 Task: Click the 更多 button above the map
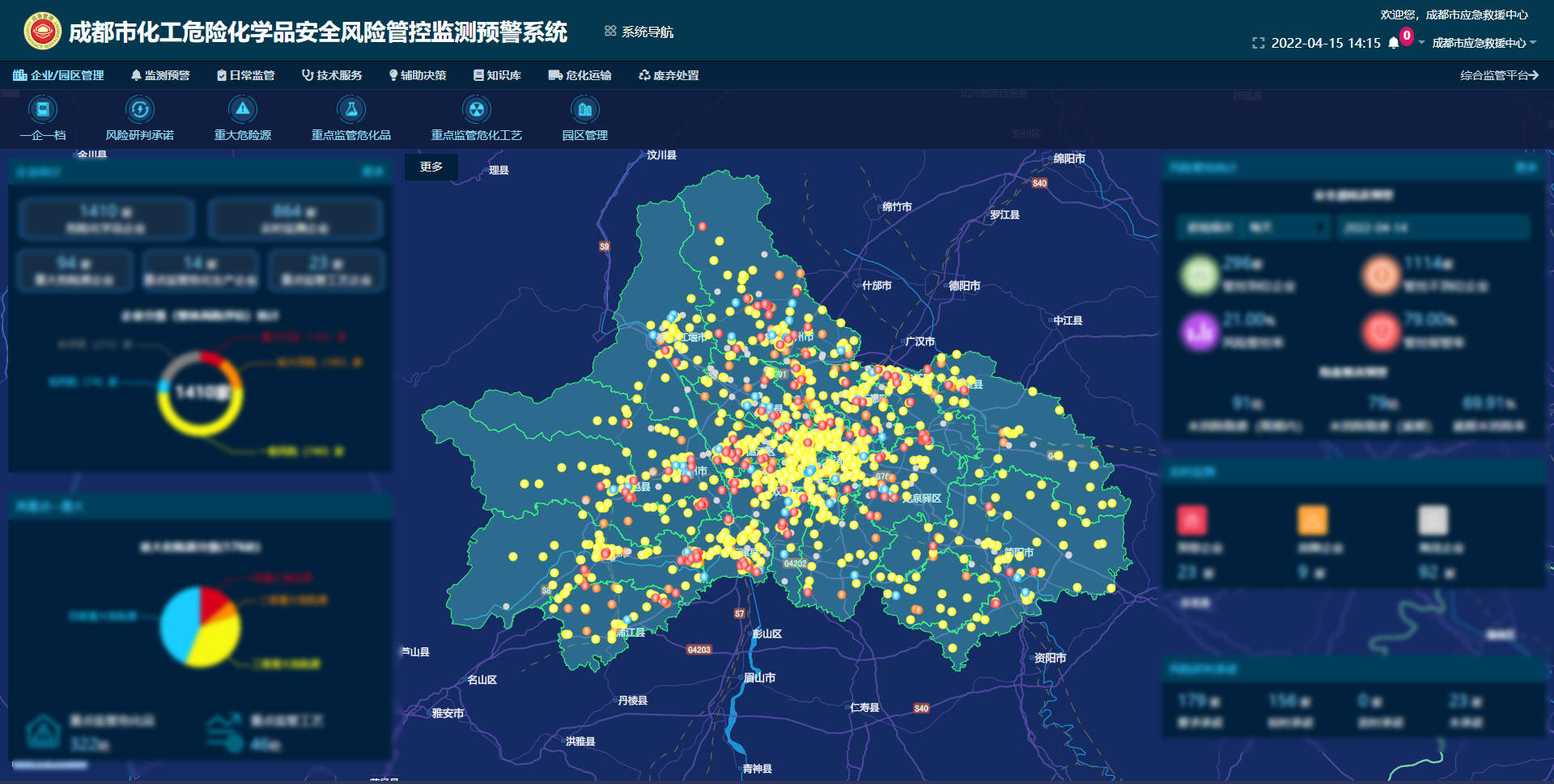tap(431, 167)
